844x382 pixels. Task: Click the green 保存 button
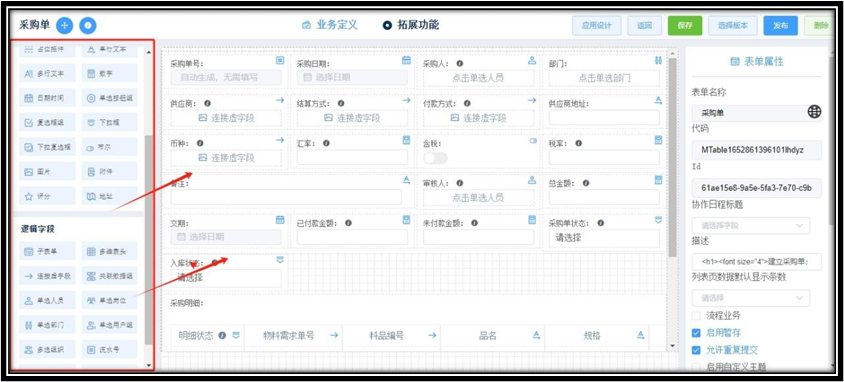(685, 25)
